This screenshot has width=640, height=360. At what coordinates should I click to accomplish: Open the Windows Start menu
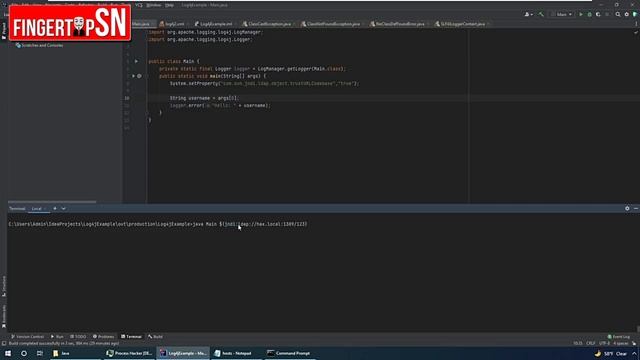tap(8, 353)
